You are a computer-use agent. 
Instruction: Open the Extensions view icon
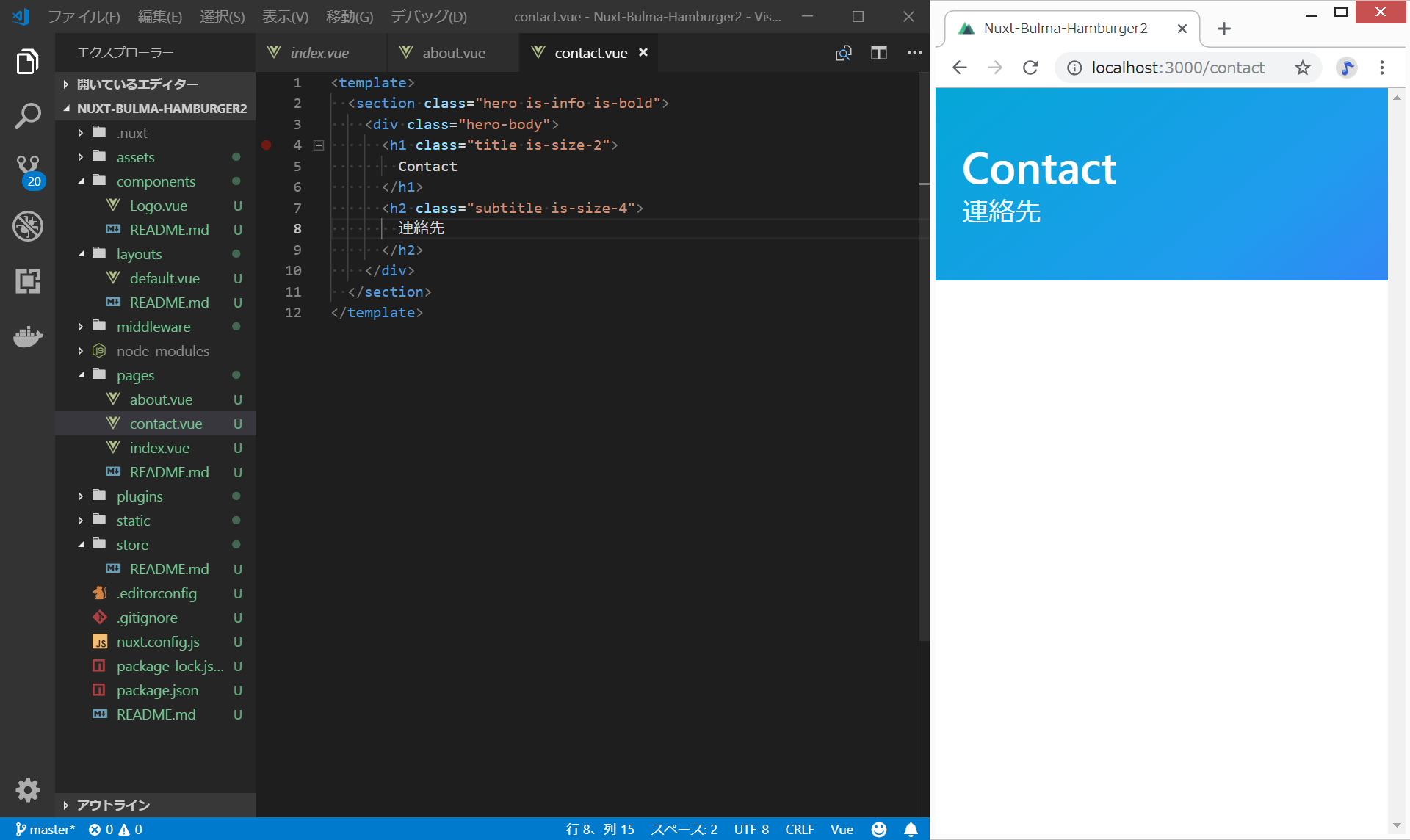[27, 280]
